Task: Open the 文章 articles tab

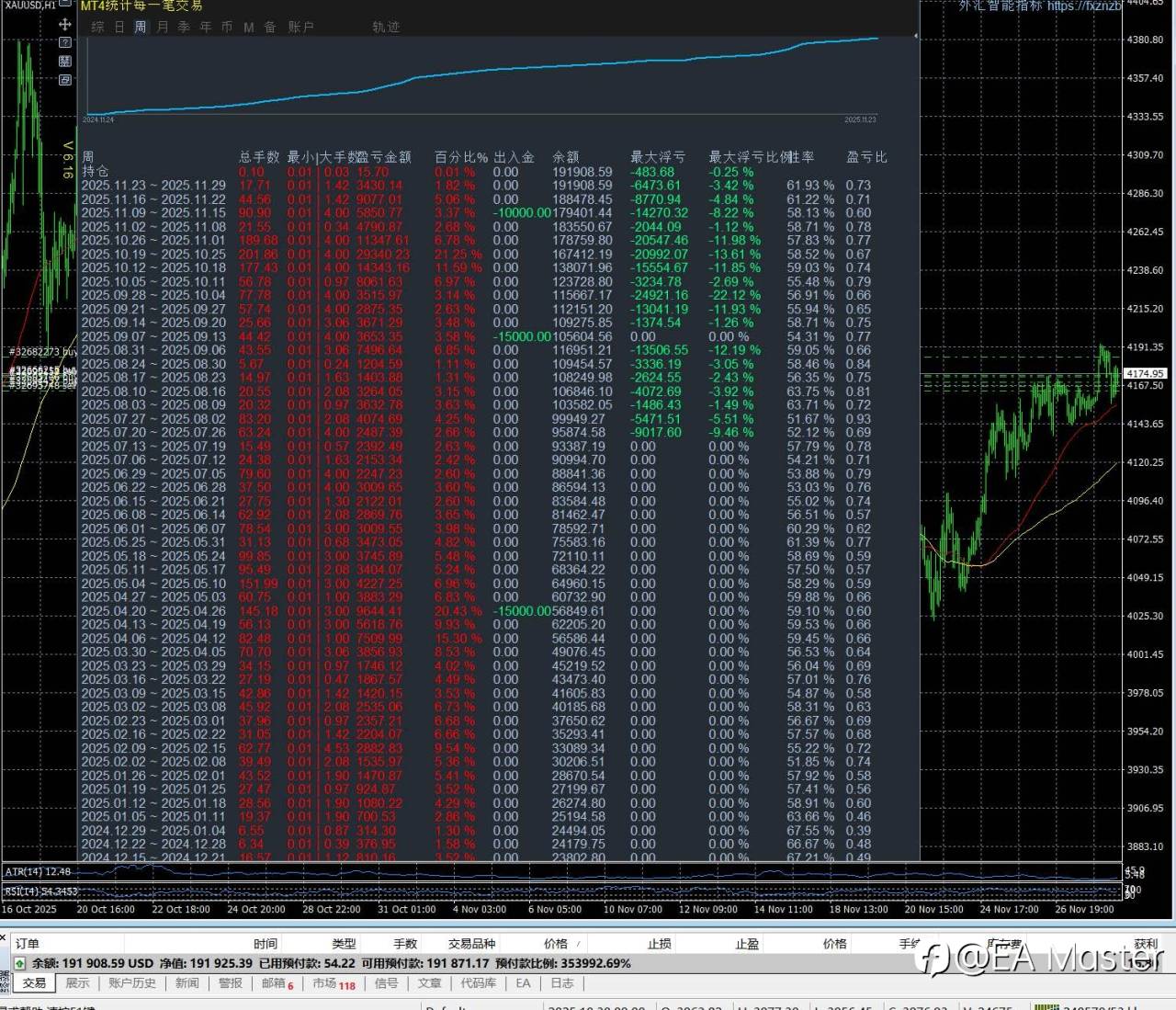Action: 430,983
